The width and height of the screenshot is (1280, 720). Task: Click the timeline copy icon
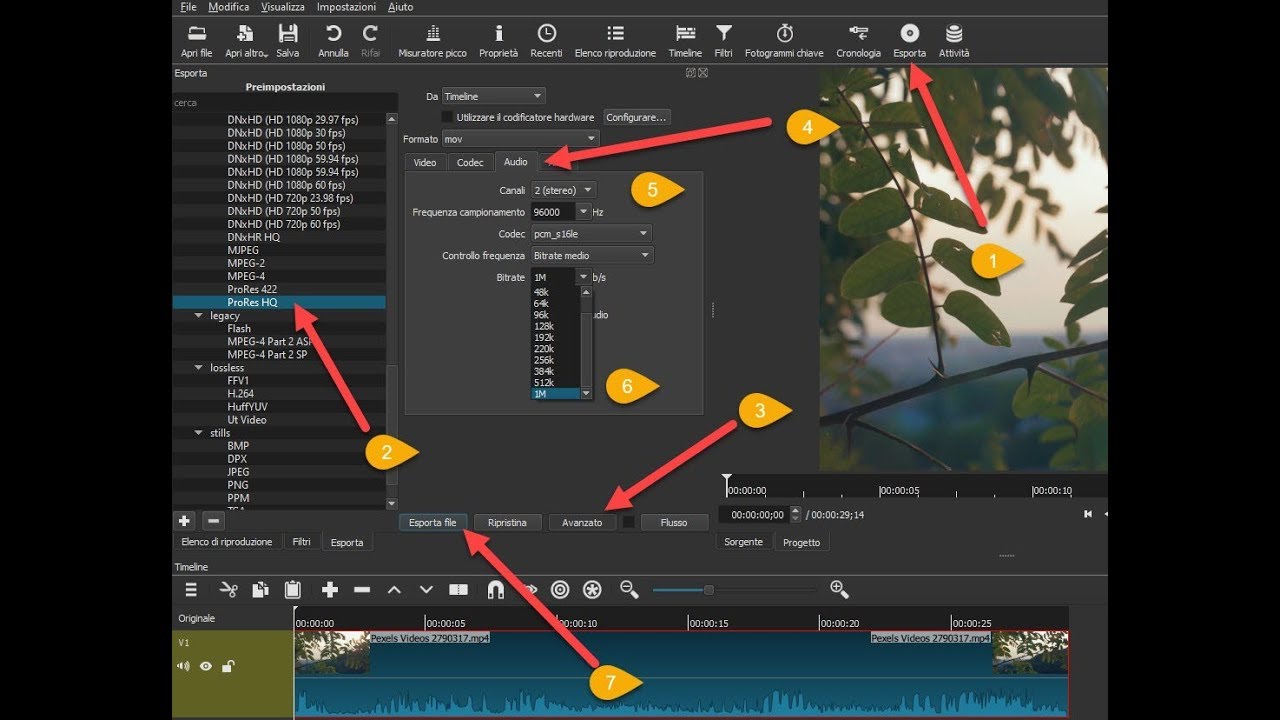pos(260,590)
